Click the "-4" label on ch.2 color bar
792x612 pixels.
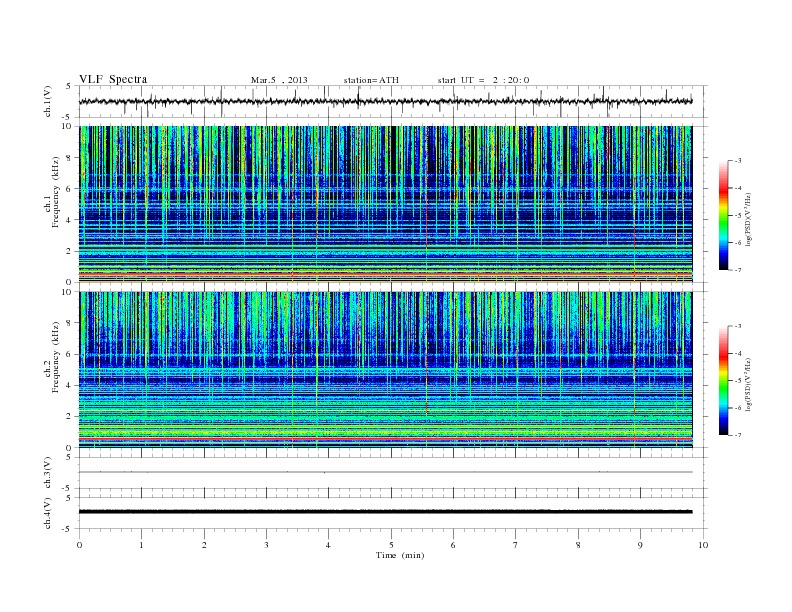pos(738,353)
